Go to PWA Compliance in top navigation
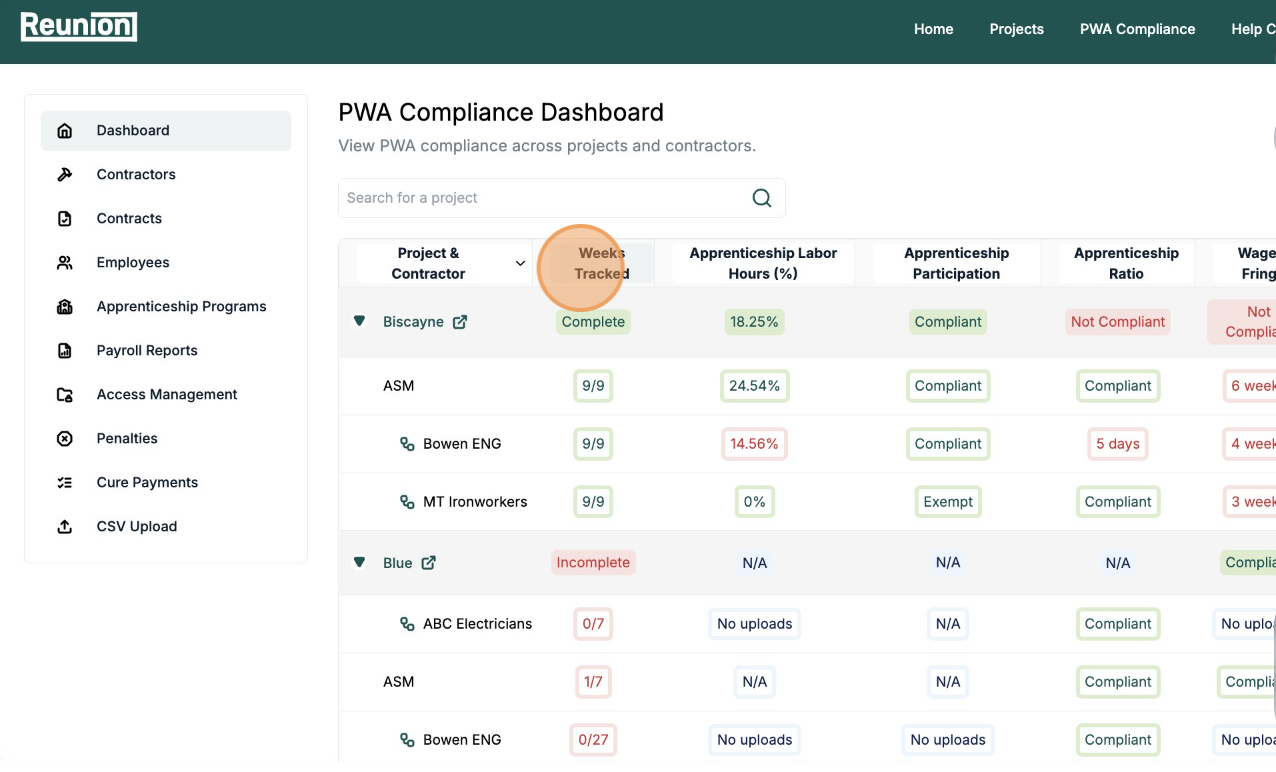Image resolution: width=1276 pixels, height=772 pixels. coord(1137,29)
